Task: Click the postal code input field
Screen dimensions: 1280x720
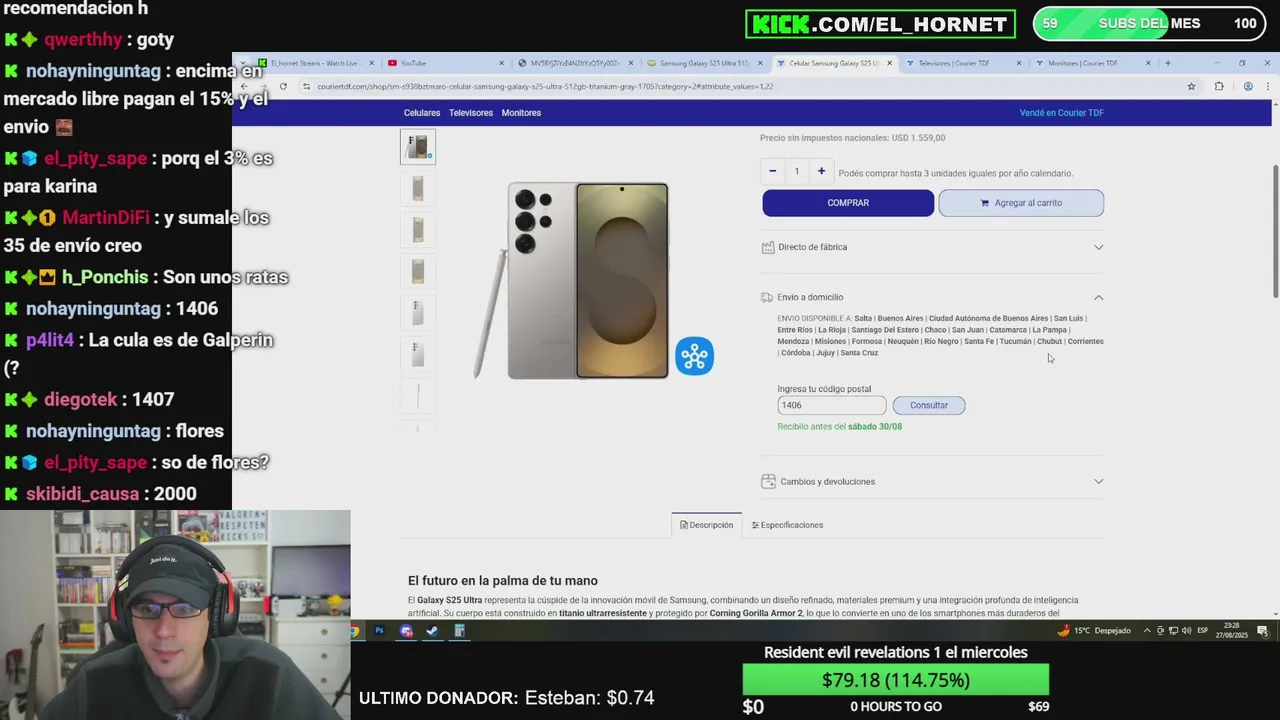Action: click(832, 405)
